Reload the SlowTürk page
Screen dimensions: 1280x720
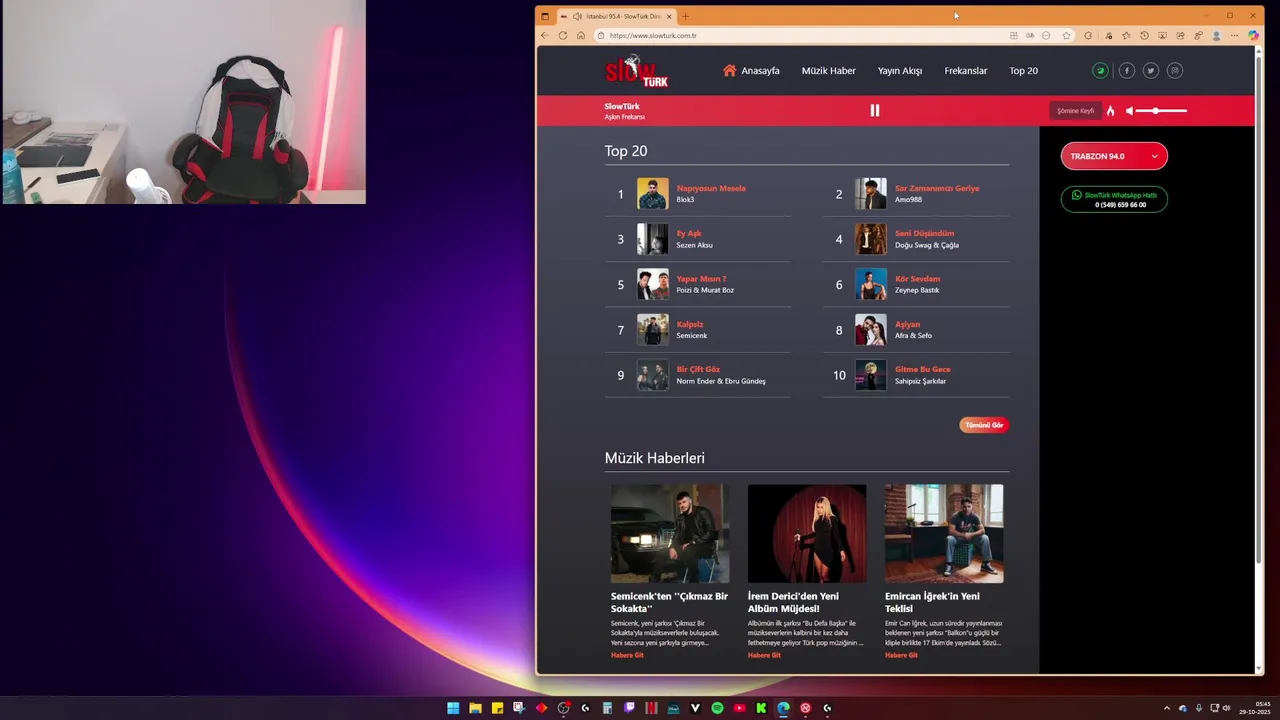(563, 35)
